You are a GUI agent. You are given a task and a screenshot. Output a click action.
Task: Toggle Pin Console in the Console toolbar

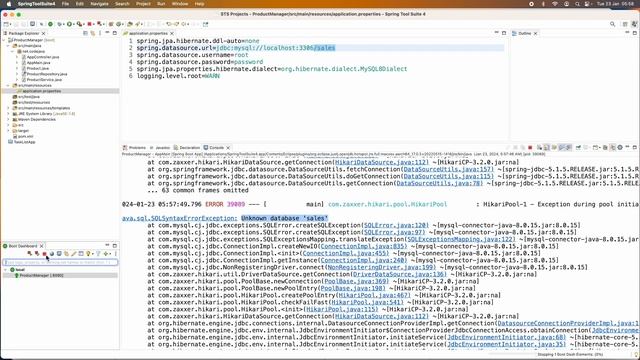coord(578,147)
